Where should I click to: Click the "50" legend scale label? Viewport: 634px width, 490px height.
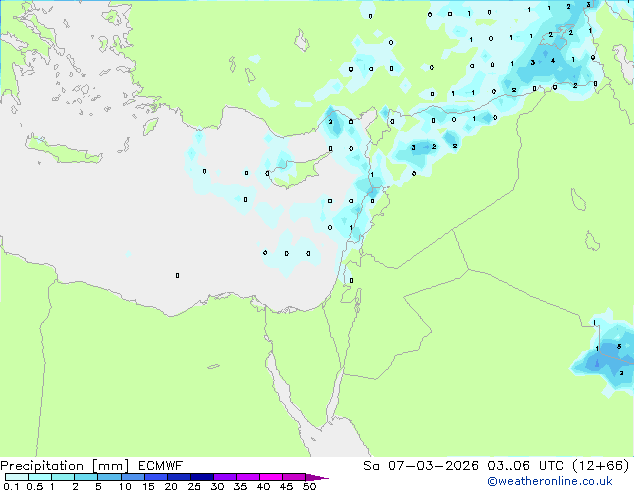click(309, 486)
